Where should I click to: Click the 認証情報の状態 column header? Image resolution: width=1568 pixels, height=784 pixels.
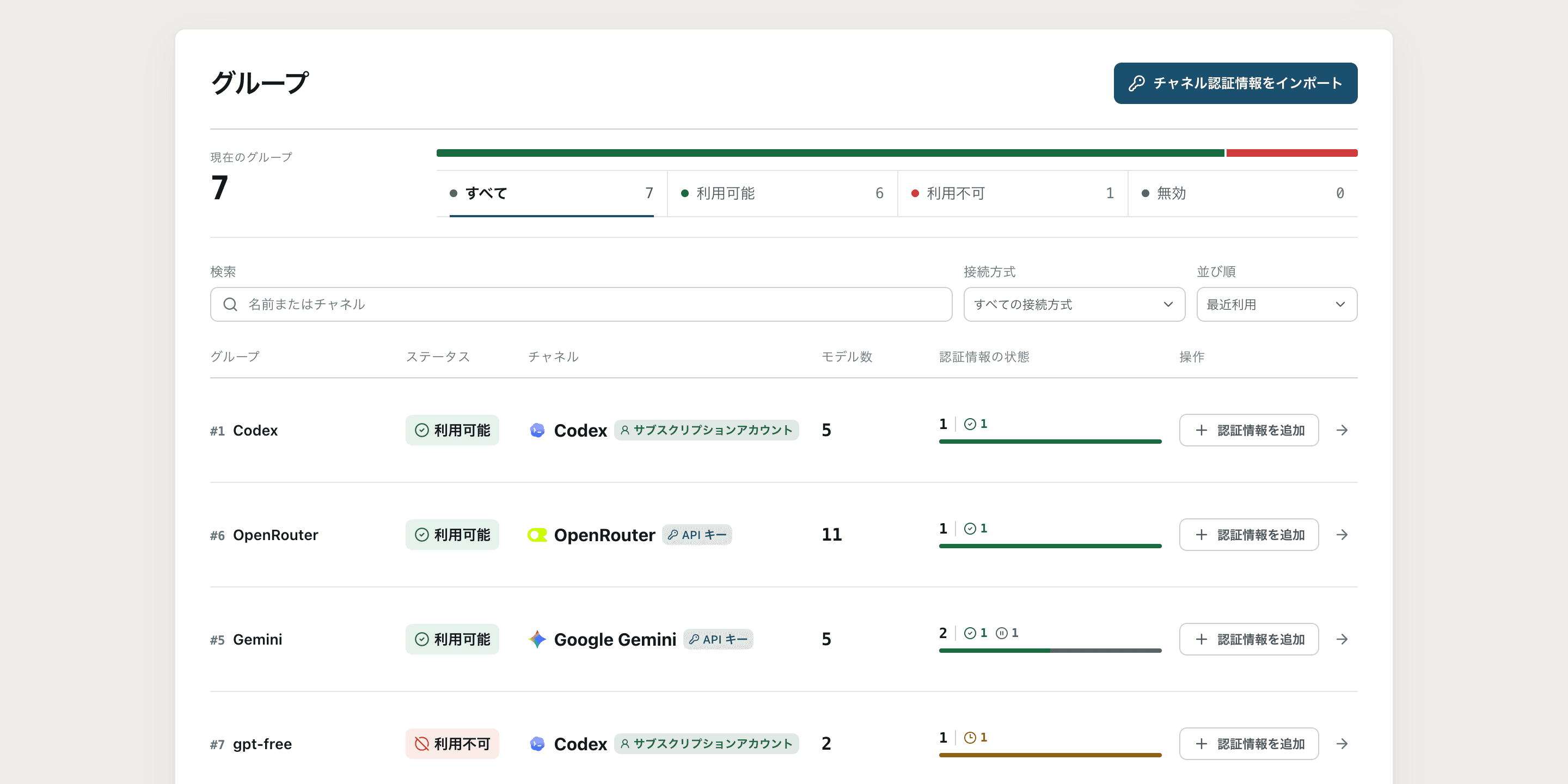pyautogui.click(x=984, y=357)
